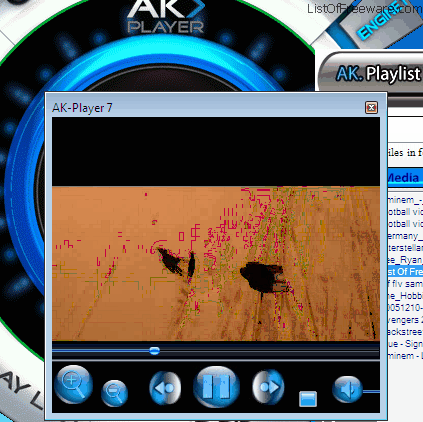
Task: Click the Media column header in playlist
Action: coord(405,177)
